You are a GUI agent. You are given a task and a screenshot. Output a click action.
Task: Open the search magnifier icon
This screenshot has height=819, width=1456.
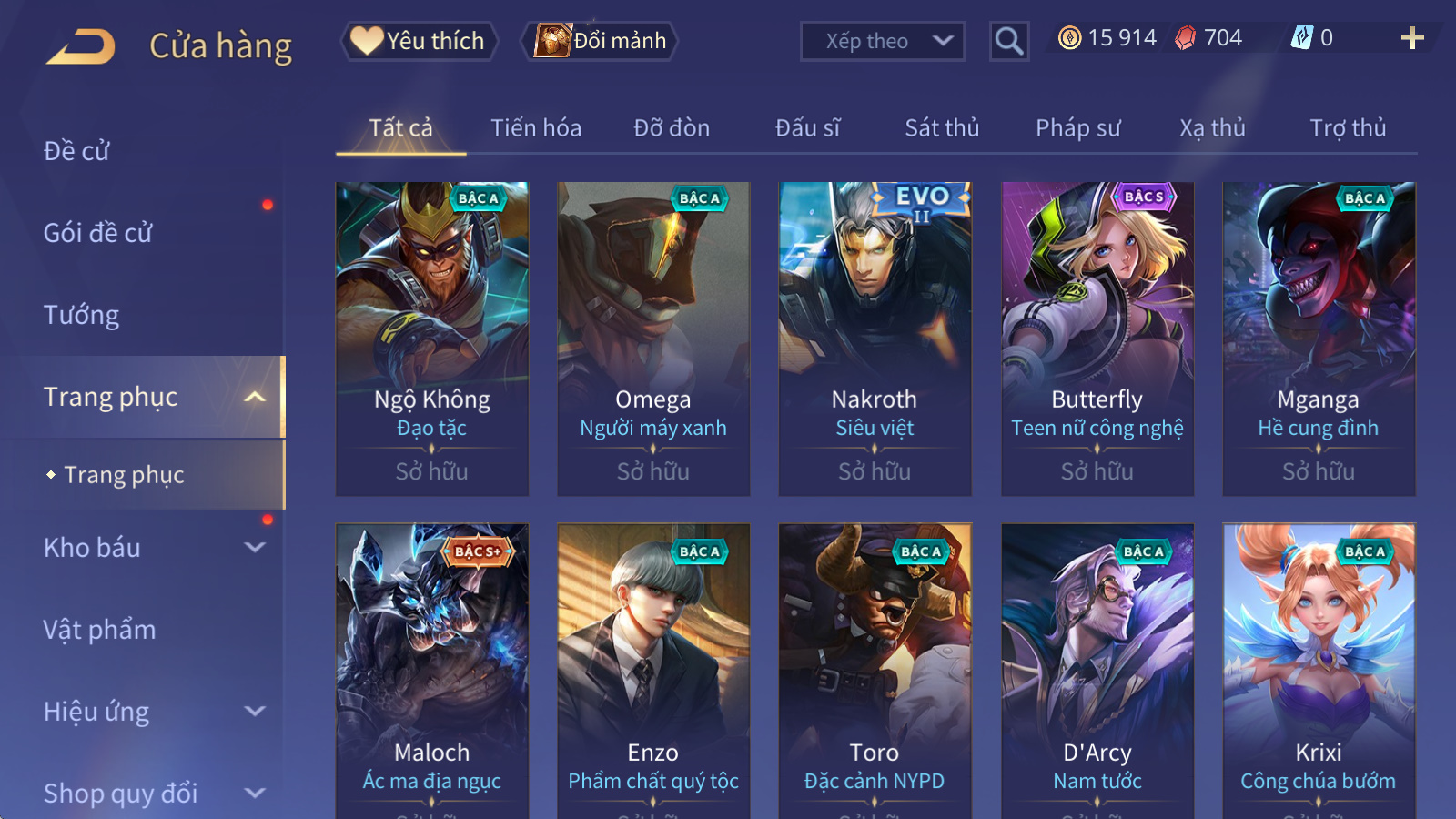coord(1009,41)
